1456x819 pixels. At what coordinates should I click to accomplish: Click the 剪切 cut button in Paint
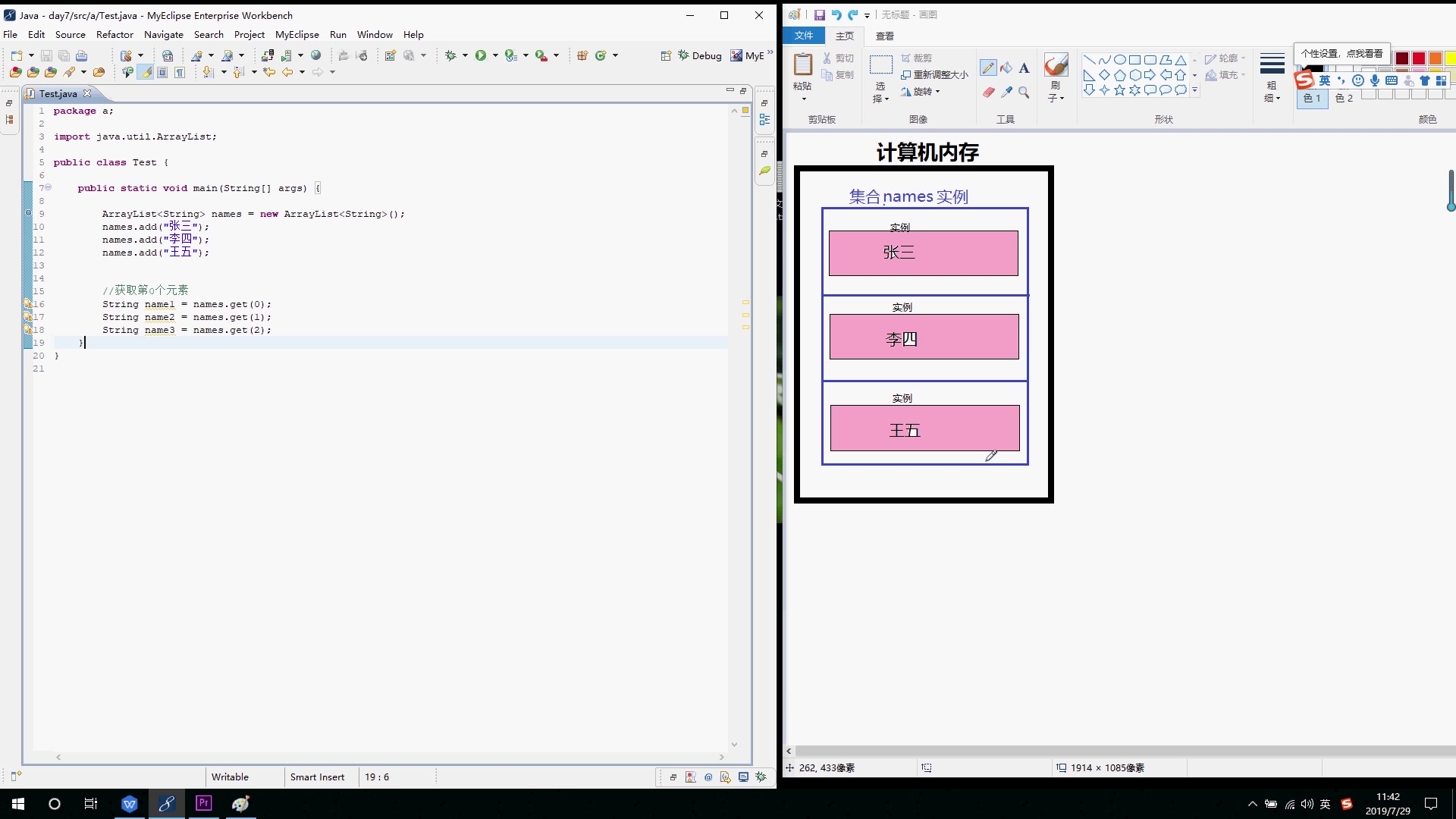[838, 58]
